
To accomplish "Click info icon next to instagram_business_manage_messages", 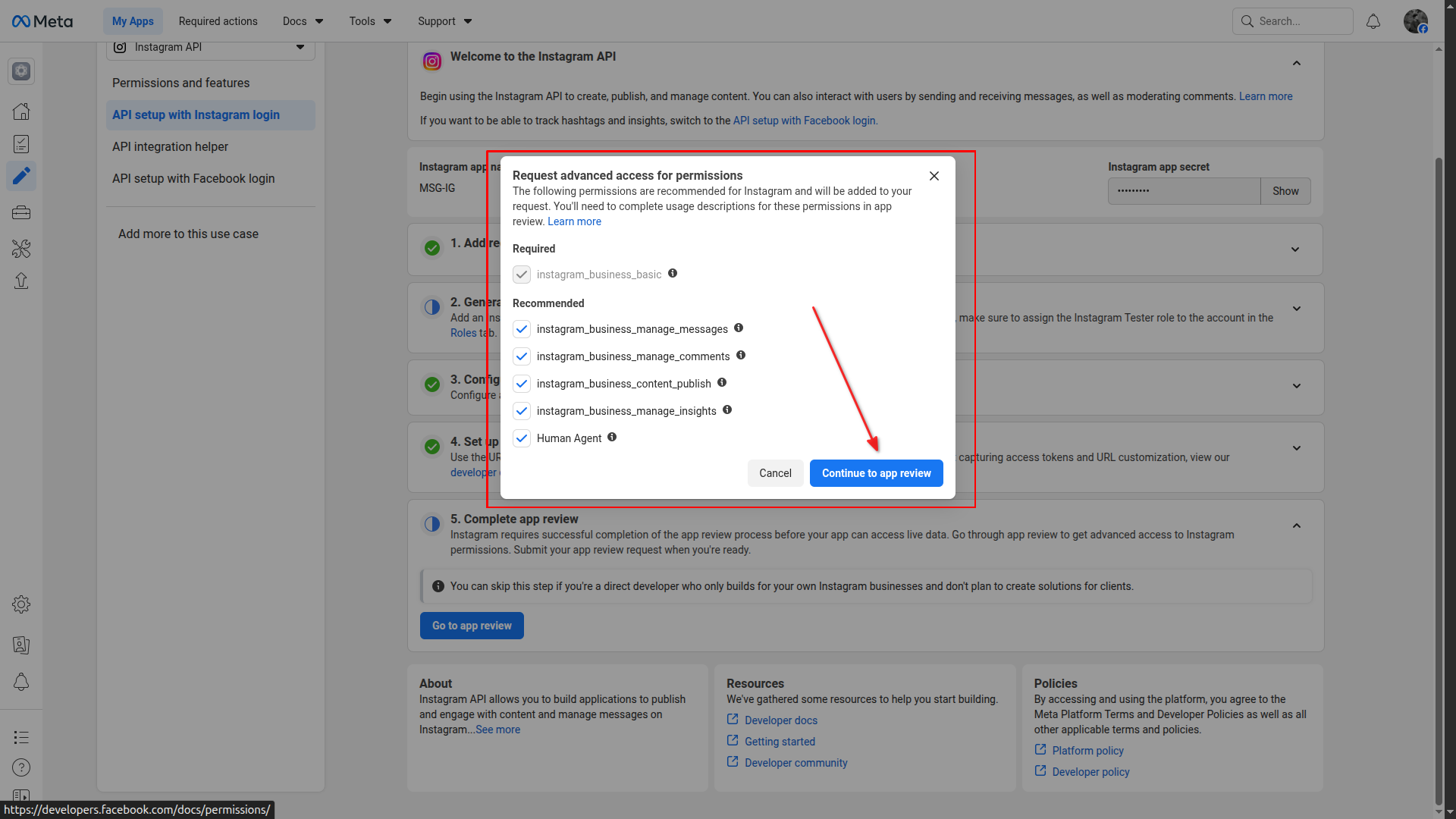I will 739,328.
